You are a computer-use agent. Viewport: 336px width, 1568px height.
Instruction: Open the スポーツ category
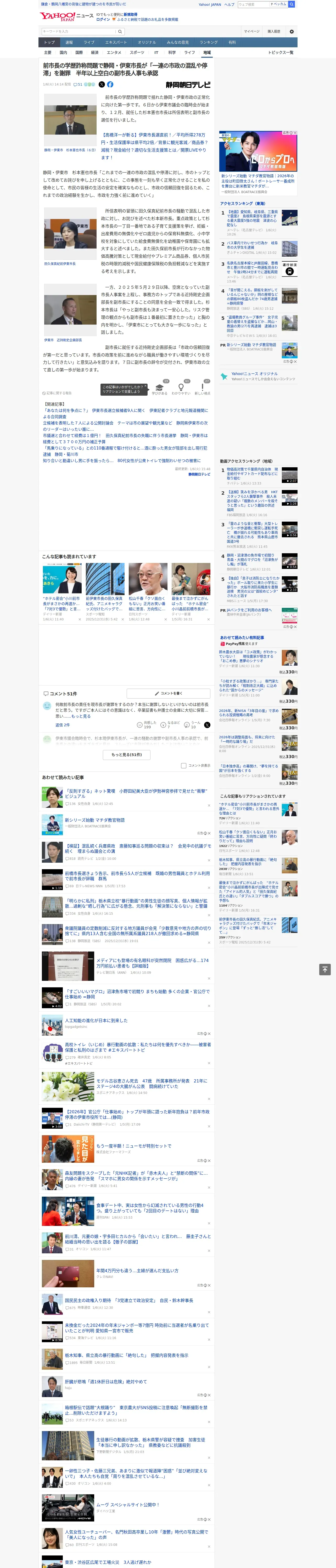point(137,52)
